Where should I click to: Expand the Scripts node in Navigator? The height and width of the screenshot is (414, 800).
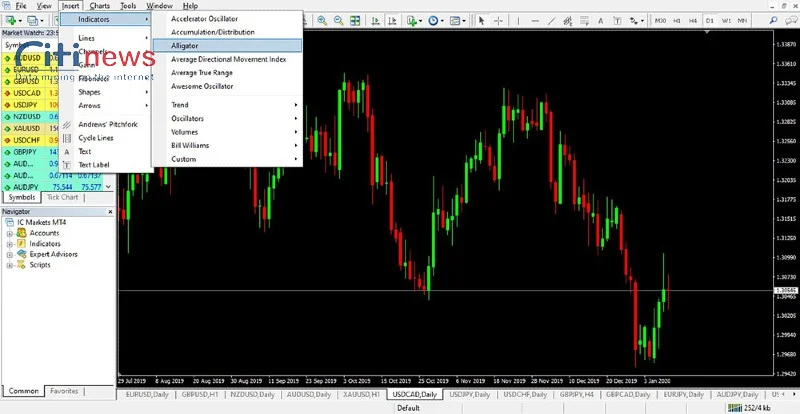click(x=9, y=265)
